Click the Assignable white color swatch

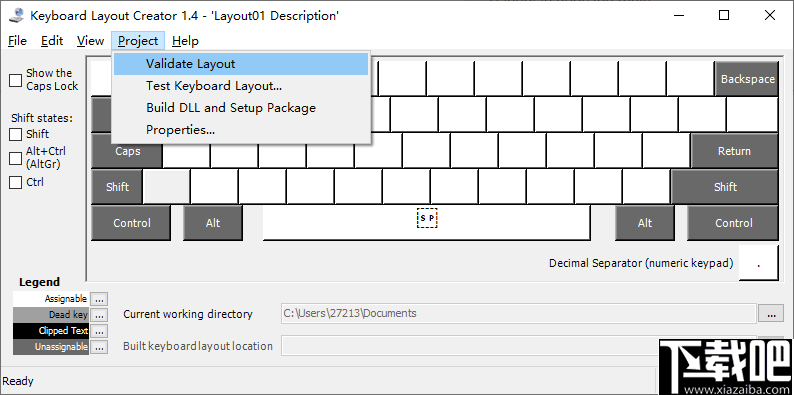coord(51,299)
